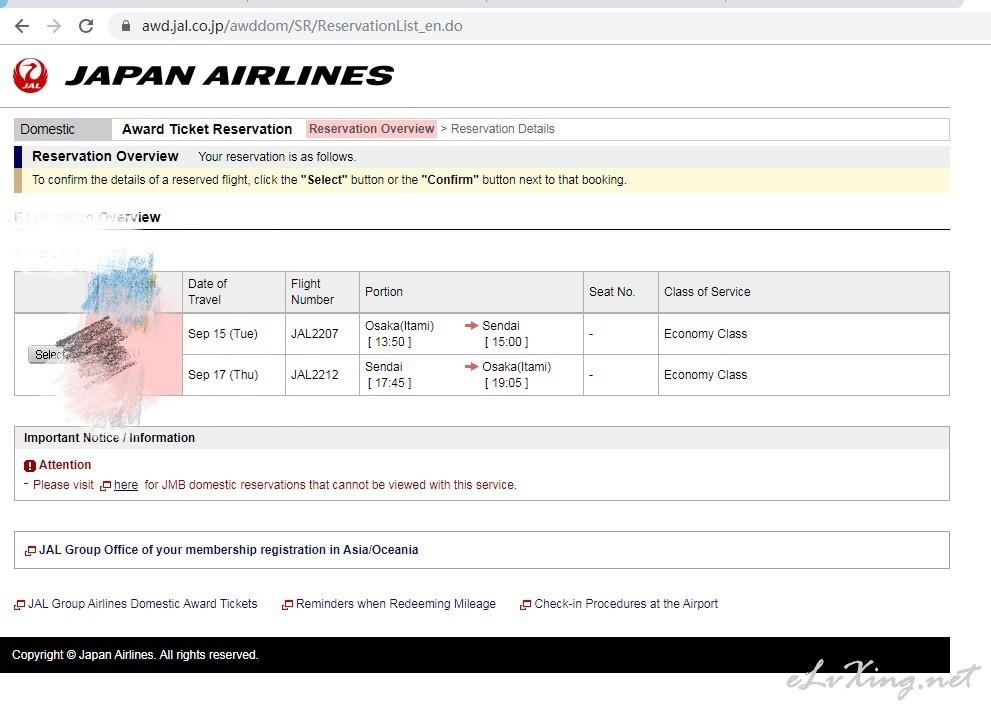Reload the page with the refresh icon
This screenshot has width=991, height=712.
pos(86,26)
